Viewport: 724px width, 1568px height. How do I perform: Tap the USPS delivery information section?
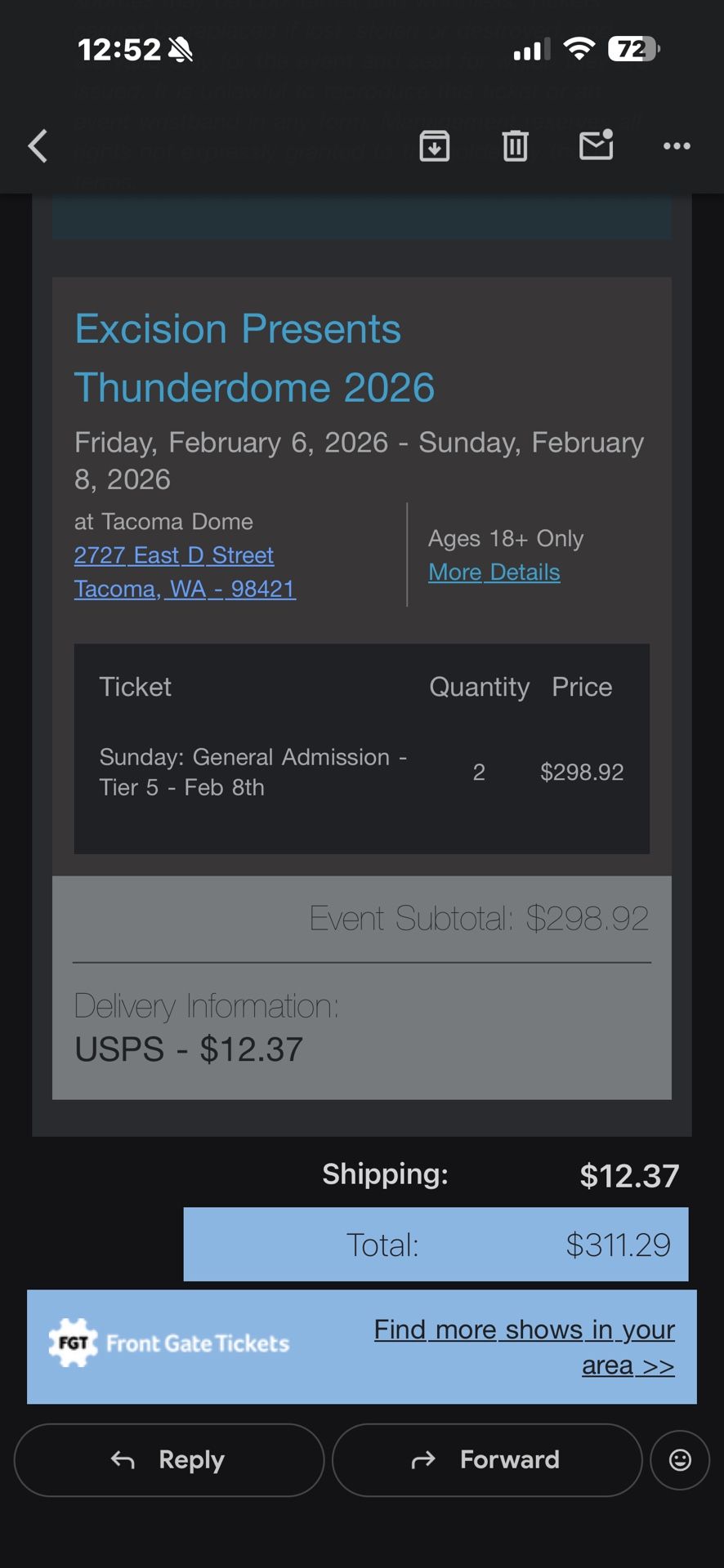tap(361, 1028)
